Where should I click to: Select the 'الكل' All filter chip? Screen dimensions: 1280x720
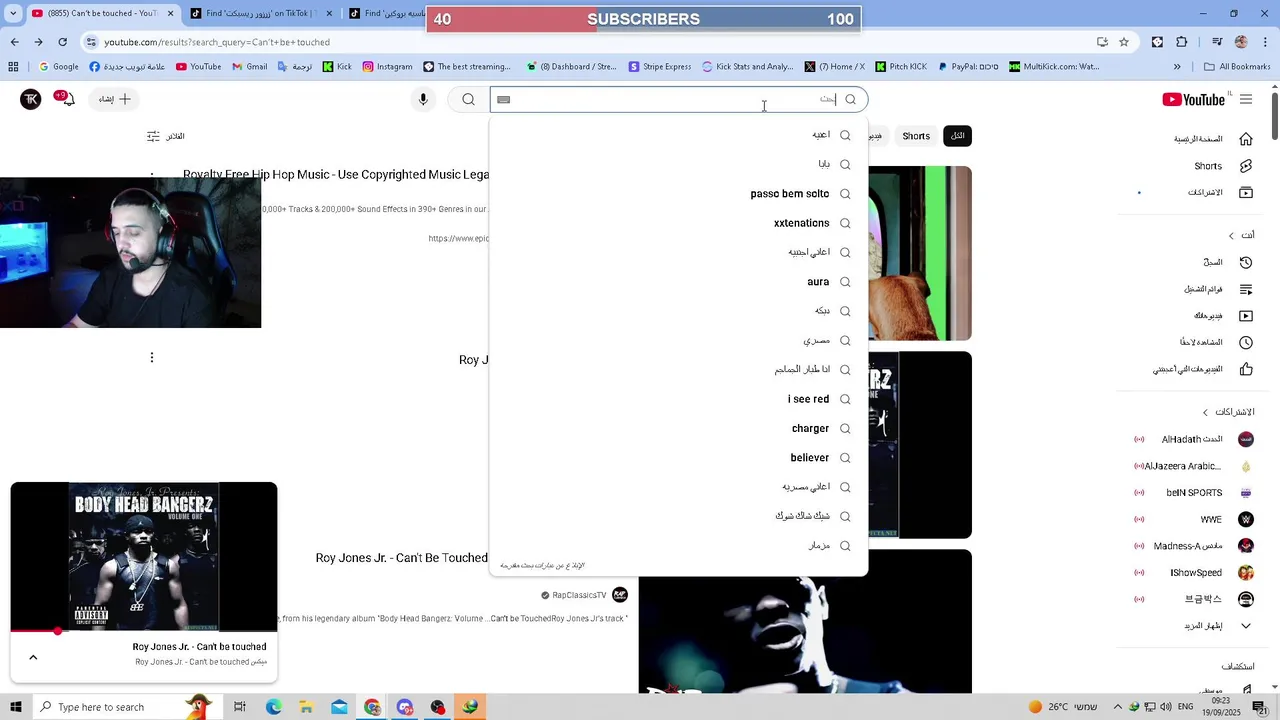point(958,136)
